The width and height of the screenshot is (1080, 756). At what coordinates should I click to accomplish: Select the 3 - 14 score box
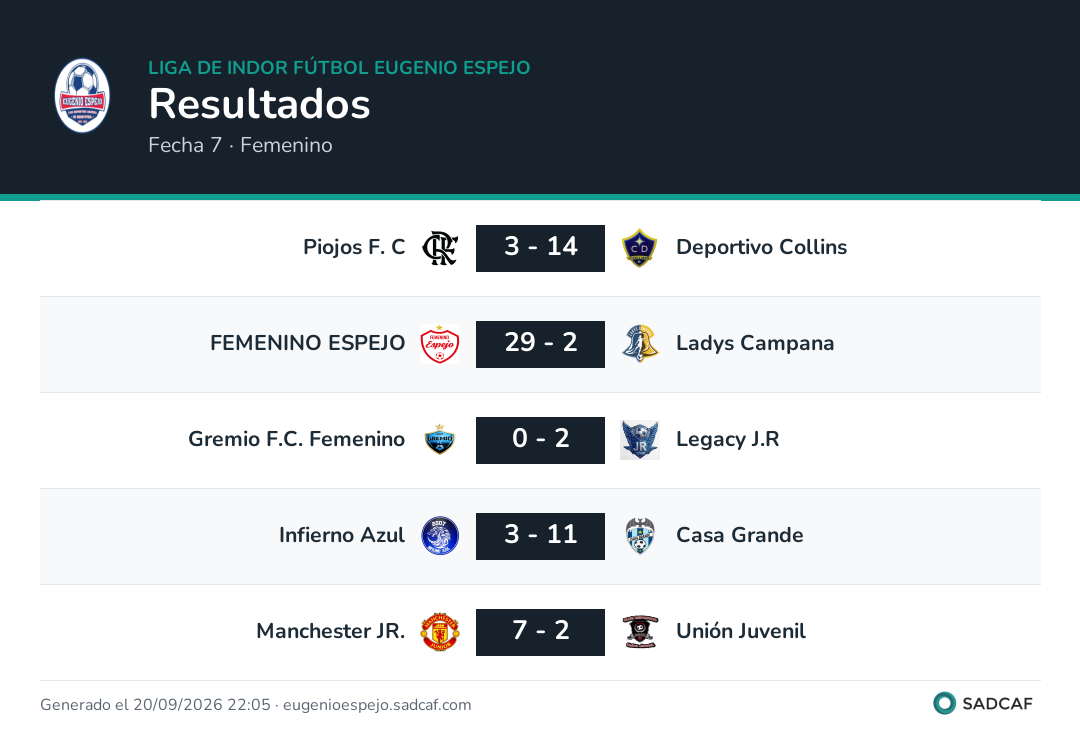541,249
